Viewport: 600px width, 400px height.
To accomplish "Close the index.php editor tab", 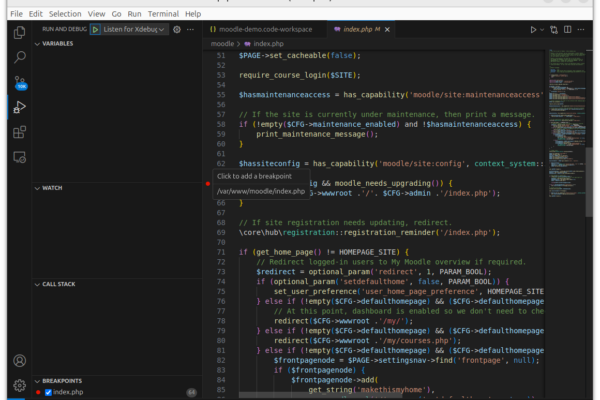I will (x=387, y=29).
